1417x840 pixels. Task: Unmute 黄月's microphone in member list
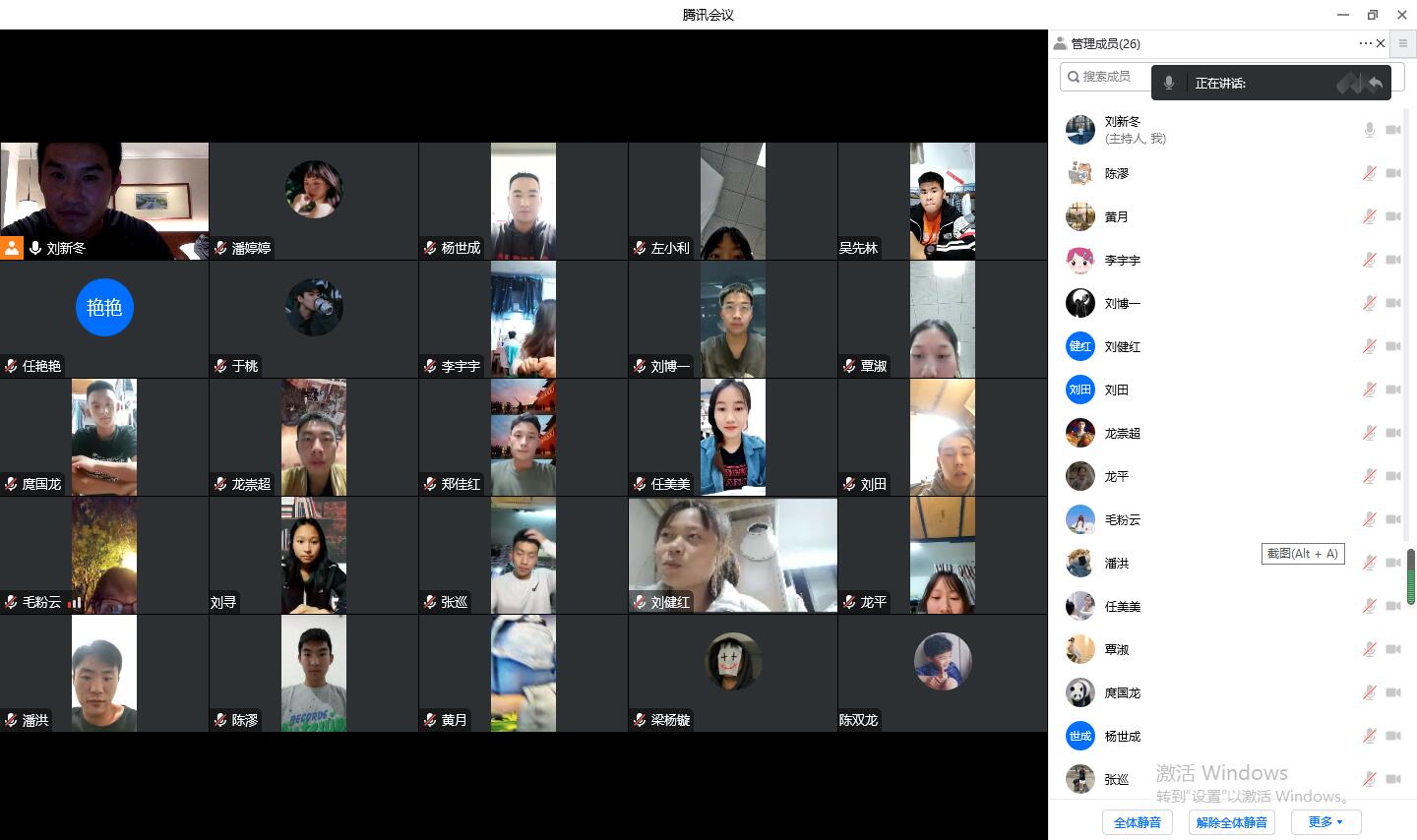pos(1369,216)
